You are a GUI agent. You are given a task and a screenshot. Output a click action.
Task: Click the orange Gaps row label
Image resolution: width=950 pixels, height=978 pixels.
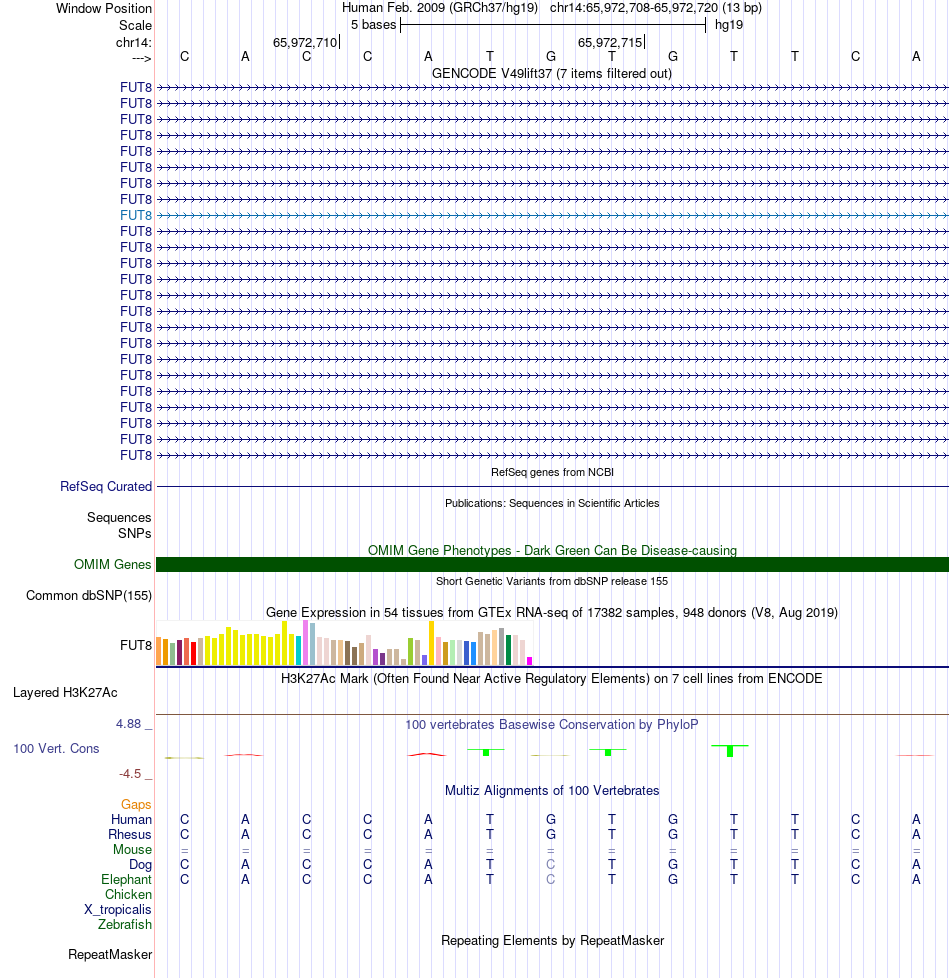tap(136, 805)
